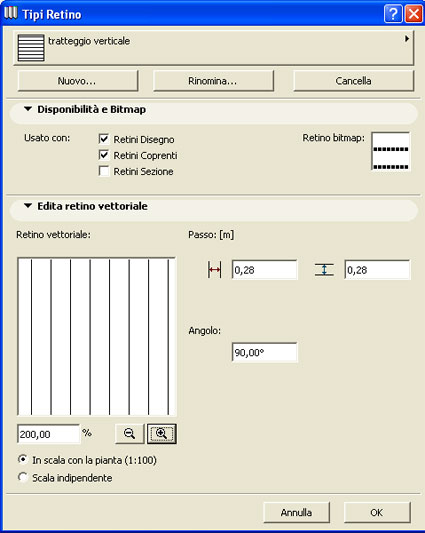Click the zoom out magnifier icon
This screenshot has height=533, width=425.
click(130, 433)
